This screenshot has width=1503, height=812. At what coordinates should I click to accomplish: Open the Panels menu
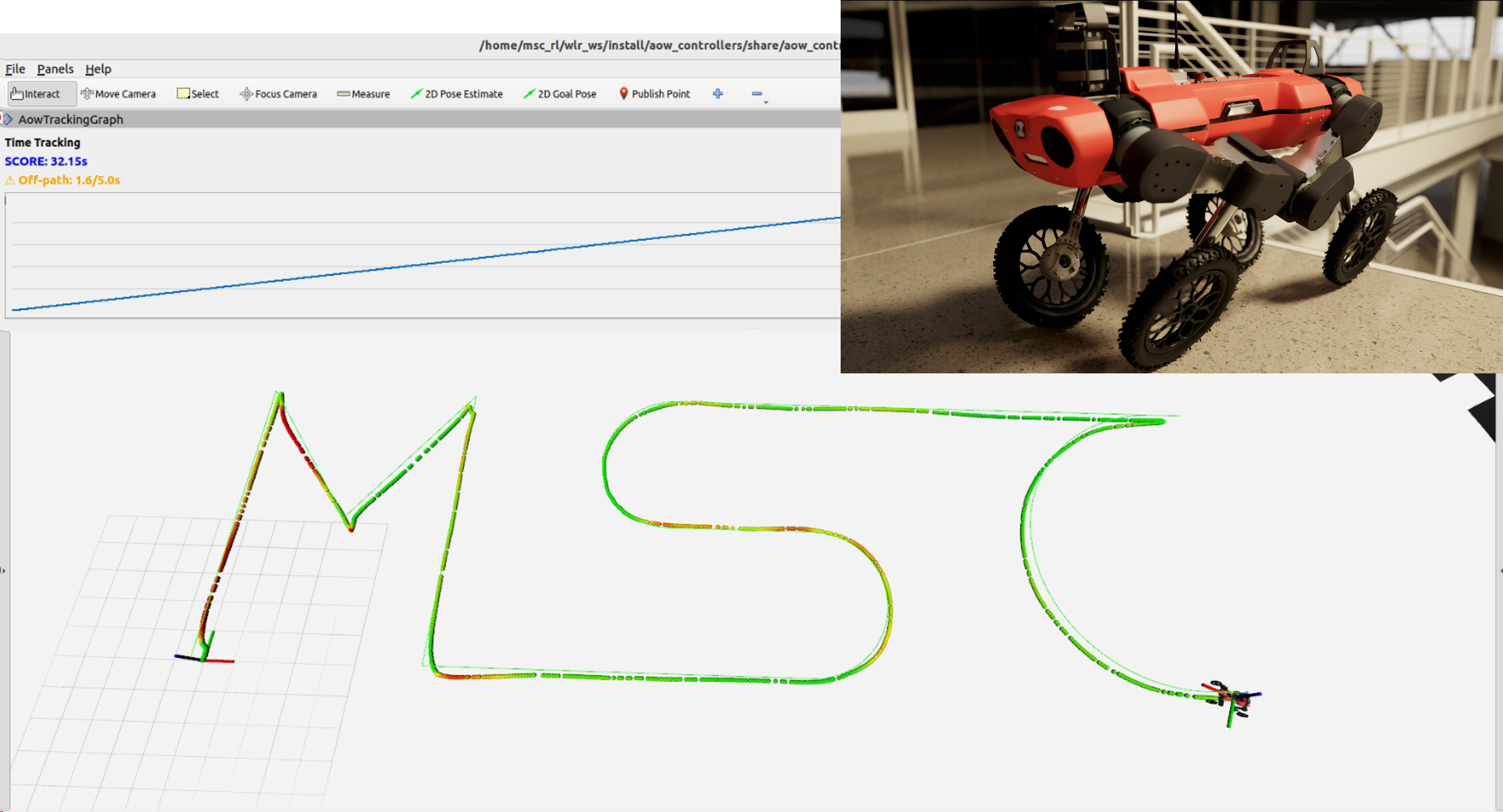pyautogui.click(x=55, y=69)
